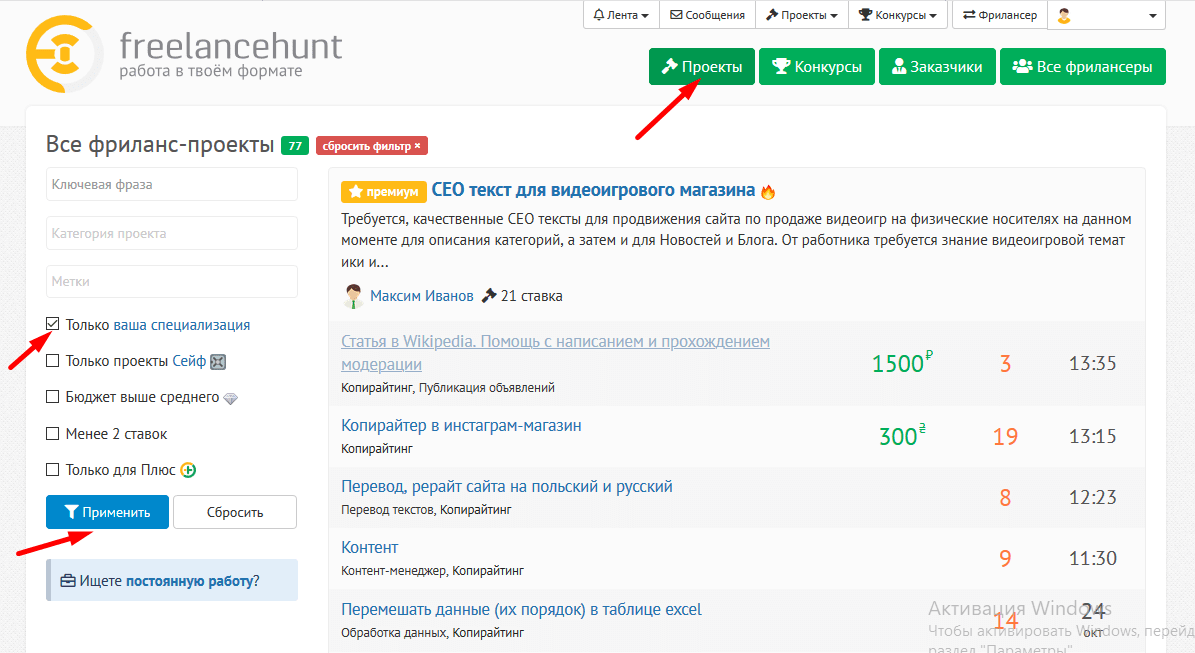Uncheck Только ваша специализация checkbox

pos(53,325)
